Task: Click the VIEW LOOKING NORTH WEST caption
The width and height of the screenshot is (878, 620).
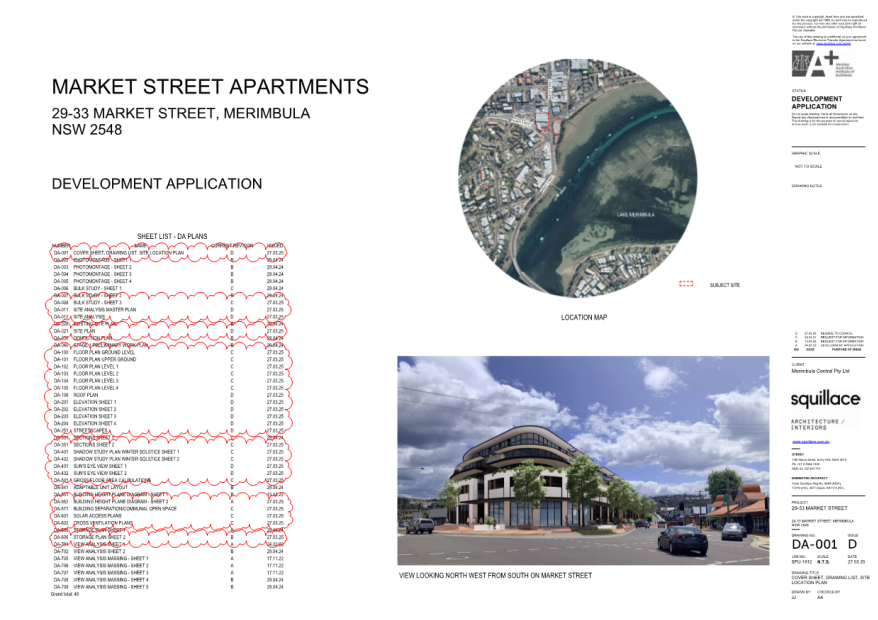Action: tap(496, 575)
